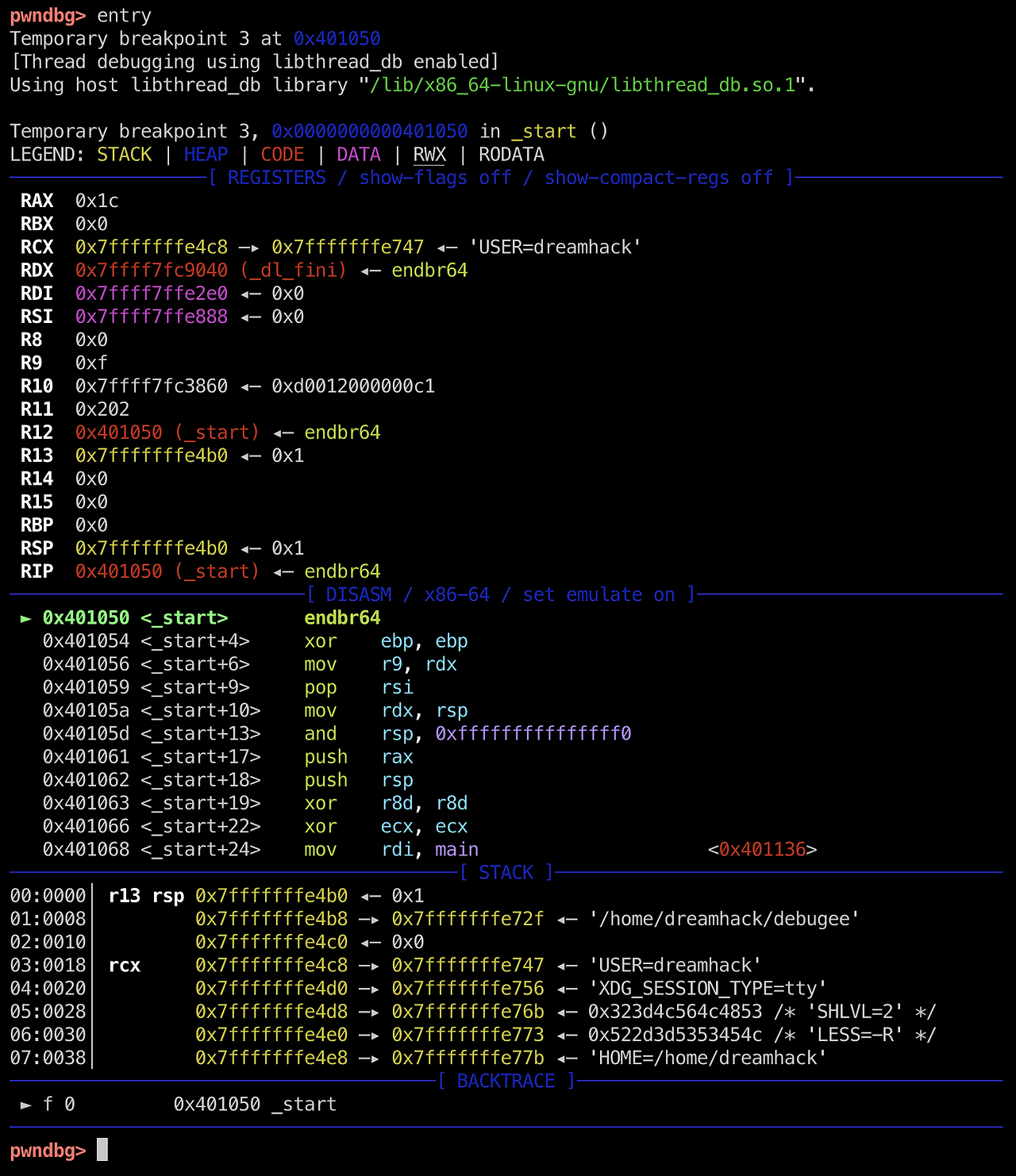The width and height of the screenshot is (1016, 1176).
Task: Click the 0x401054 xor ebp line
Action: [x=255, y=641]
